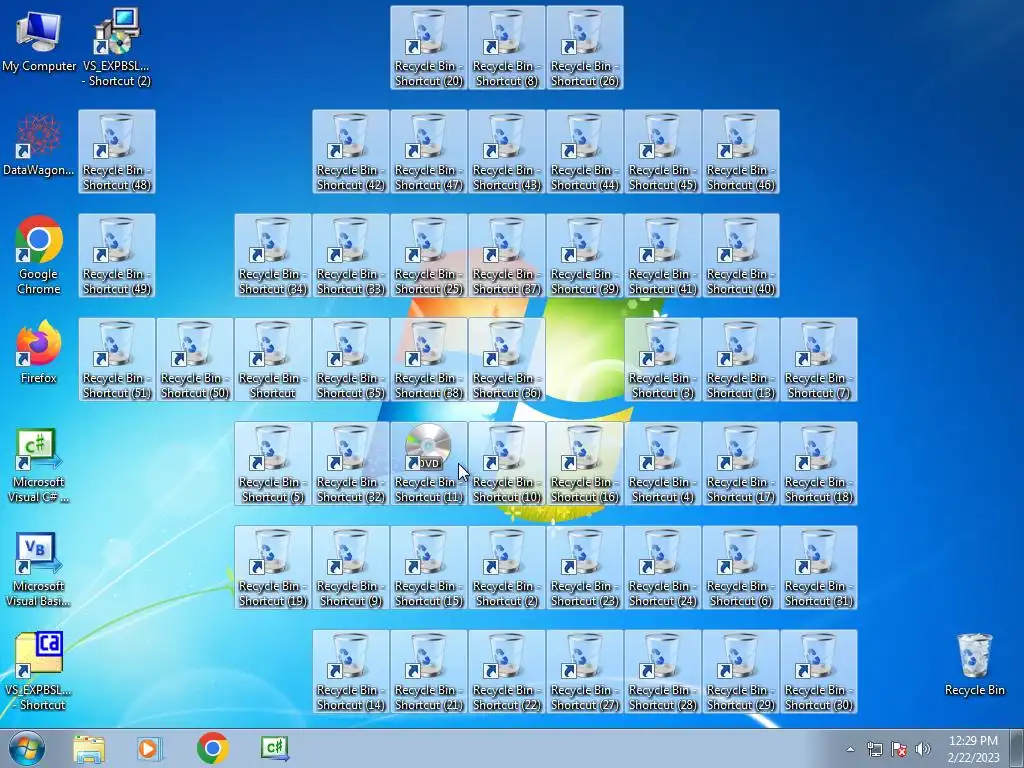The image size is (1024, 768).
Task: Select Recycle Bin Shortcut (32)
Action: 351,464
